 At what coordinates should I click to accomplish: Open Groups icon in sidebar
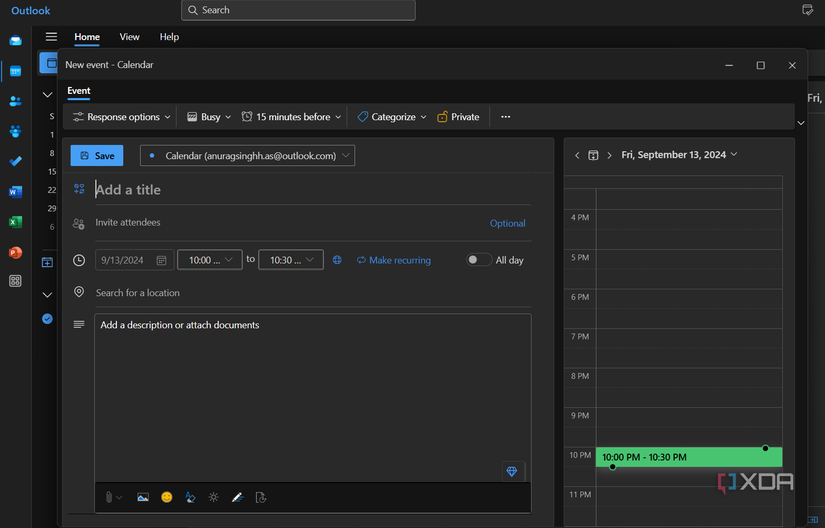point(15,131)
